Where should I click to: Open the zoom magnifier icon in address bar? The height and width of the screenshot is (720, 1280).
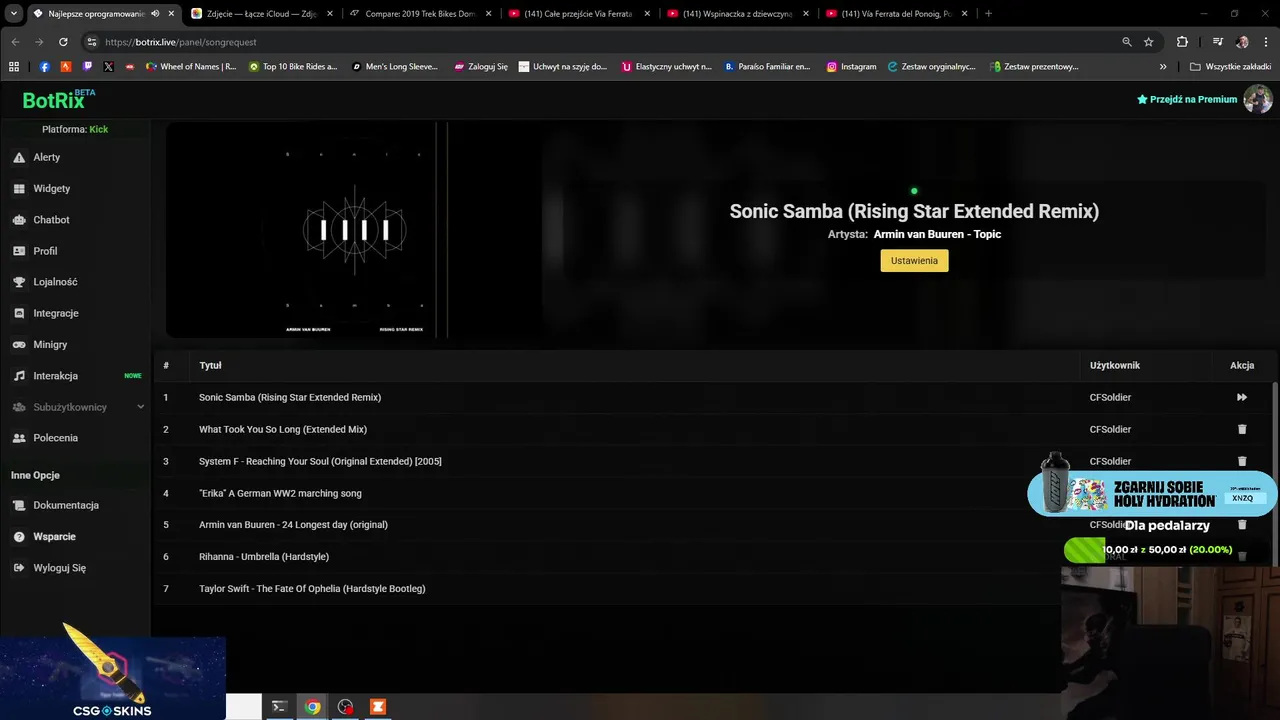point(1127,42)
